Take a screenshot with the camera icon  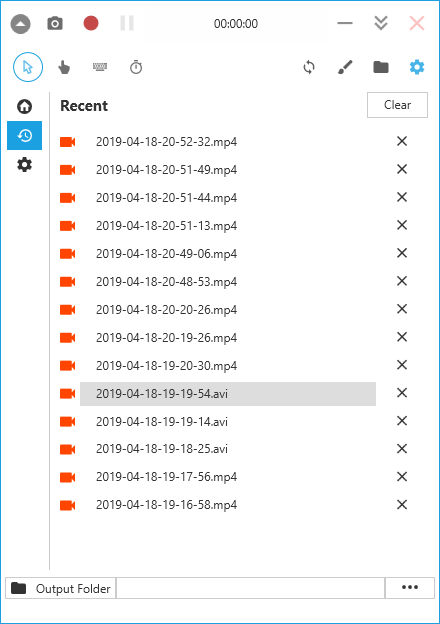[x=55, y=23]
